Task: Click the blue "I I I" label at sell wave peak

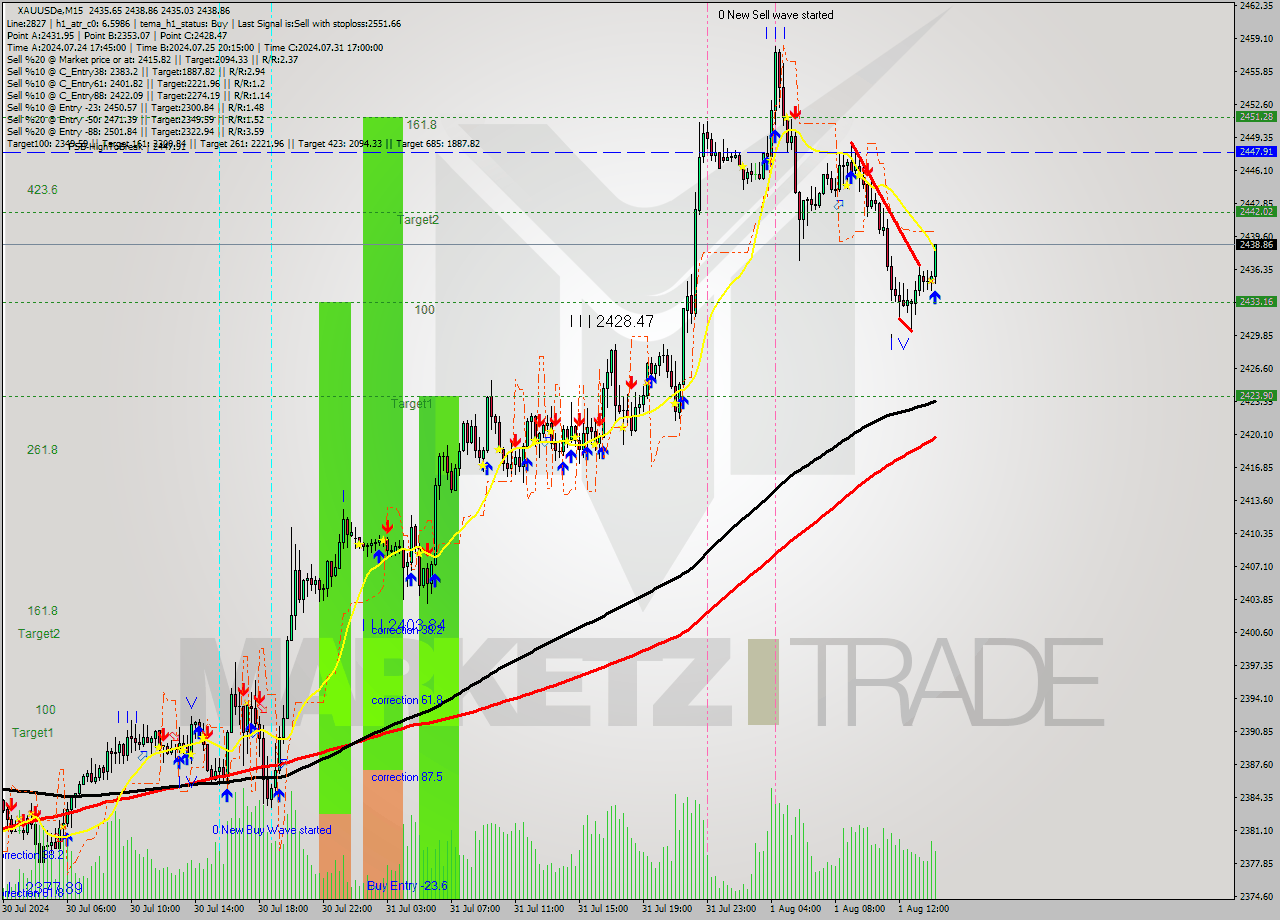Action: pos(776,33)
